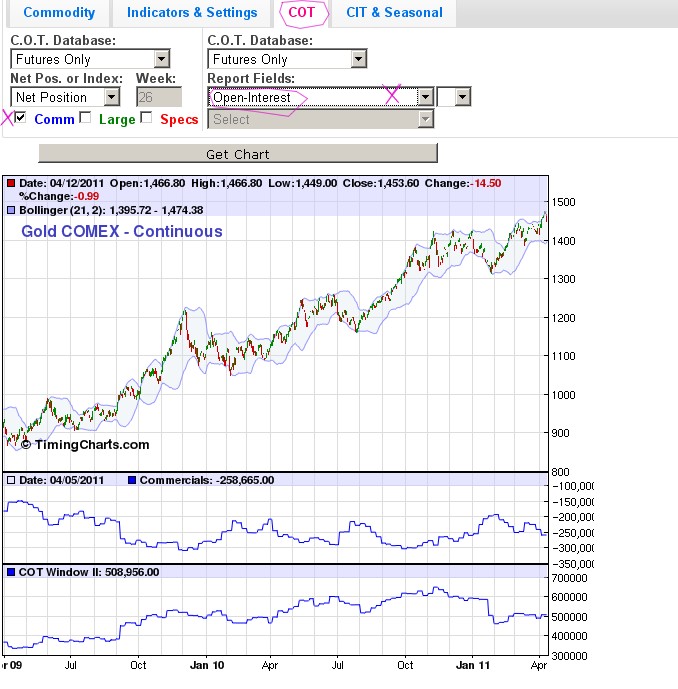Click the Week input field
This screenshot has height=689, width=678.
pos(159,97)
